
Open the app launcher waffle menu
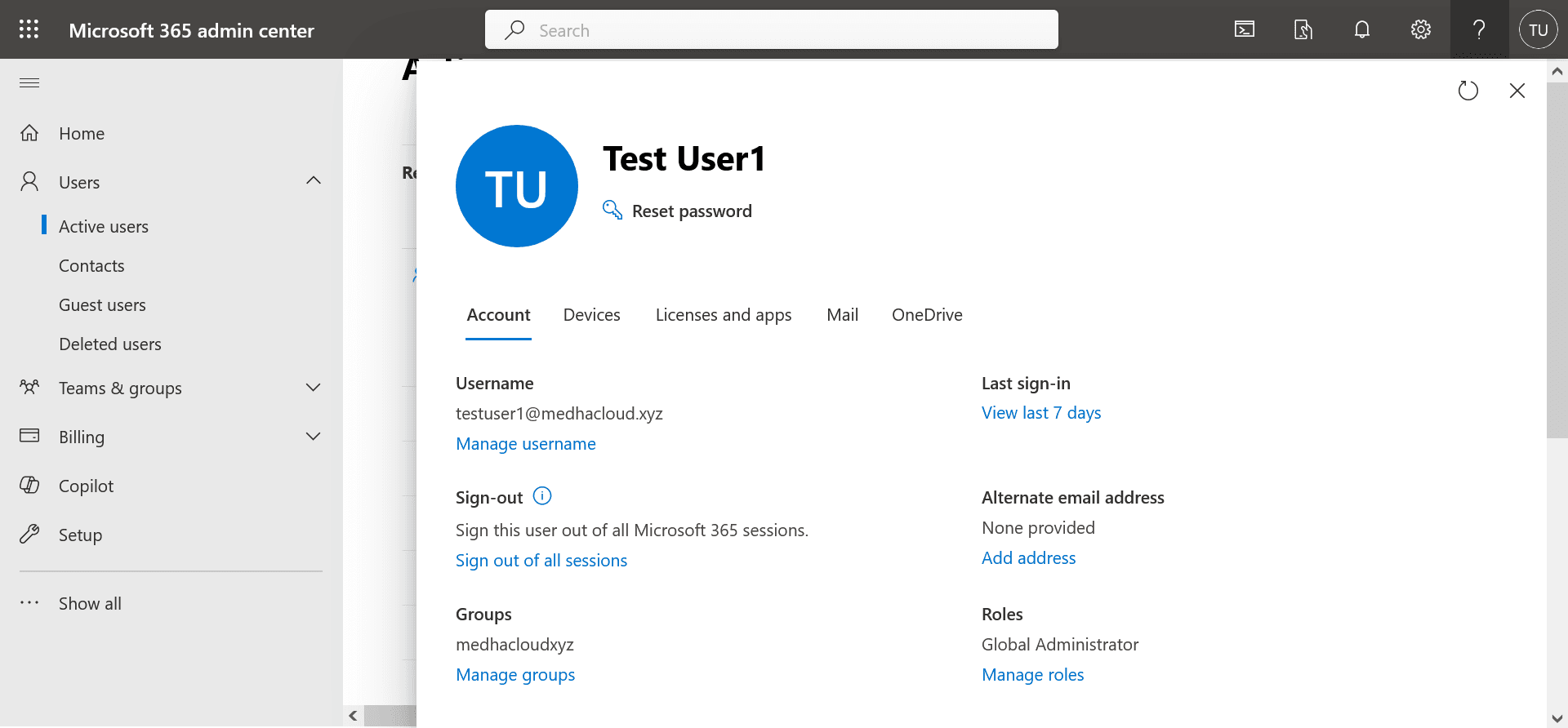click(x=29, y=29)
